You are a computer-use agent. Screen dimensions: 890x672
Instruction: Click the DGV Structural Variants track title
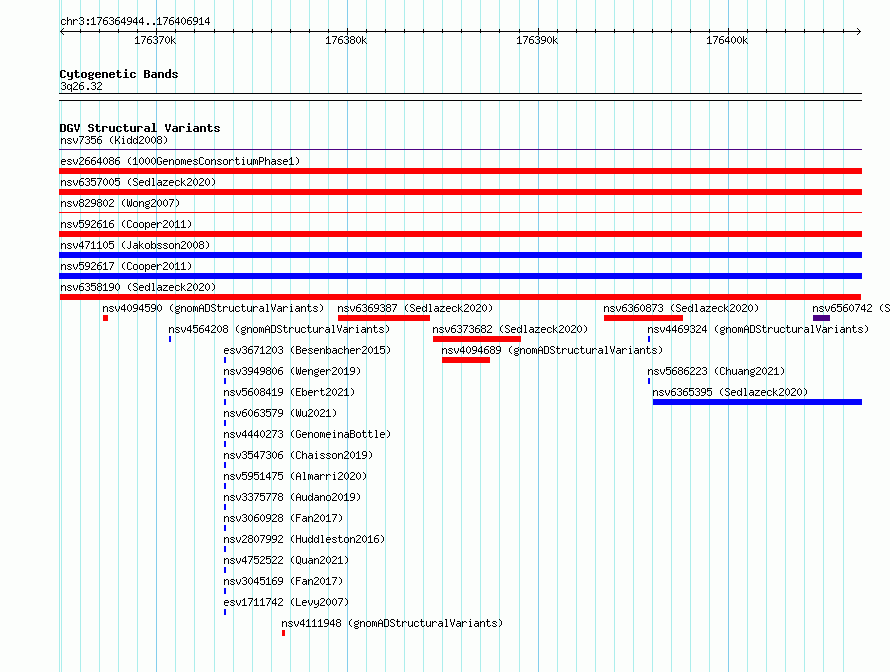point(140,128)
